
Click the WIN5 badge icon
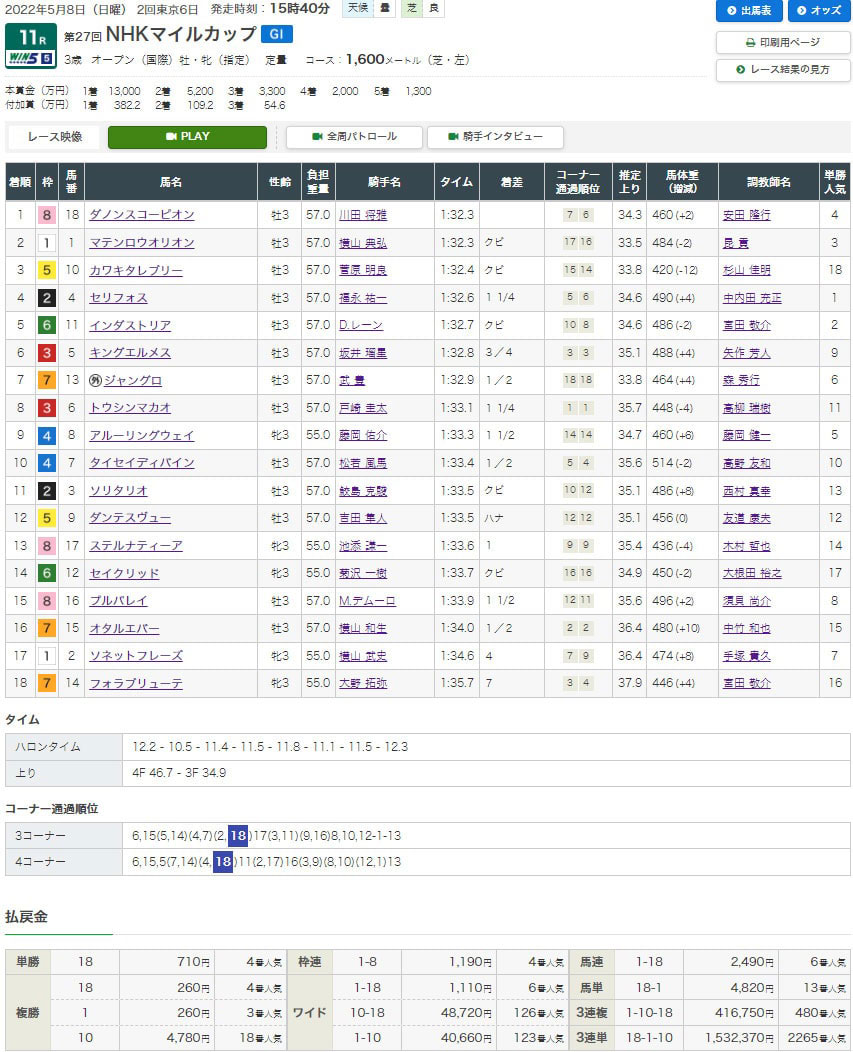click(30, 60)
